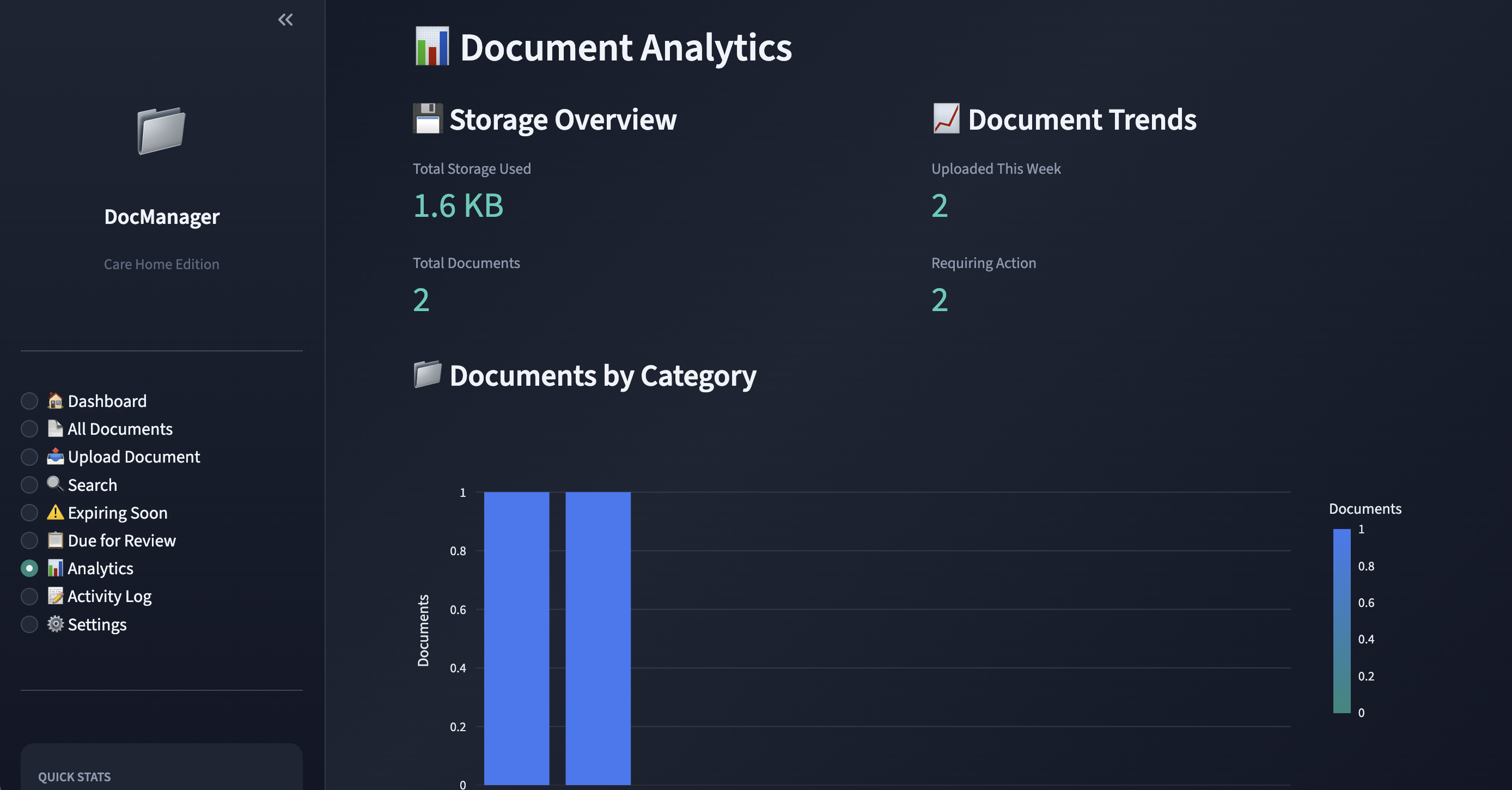
Task: Click the Documents color scale gradient bar
Action: tap(1342, 621)
